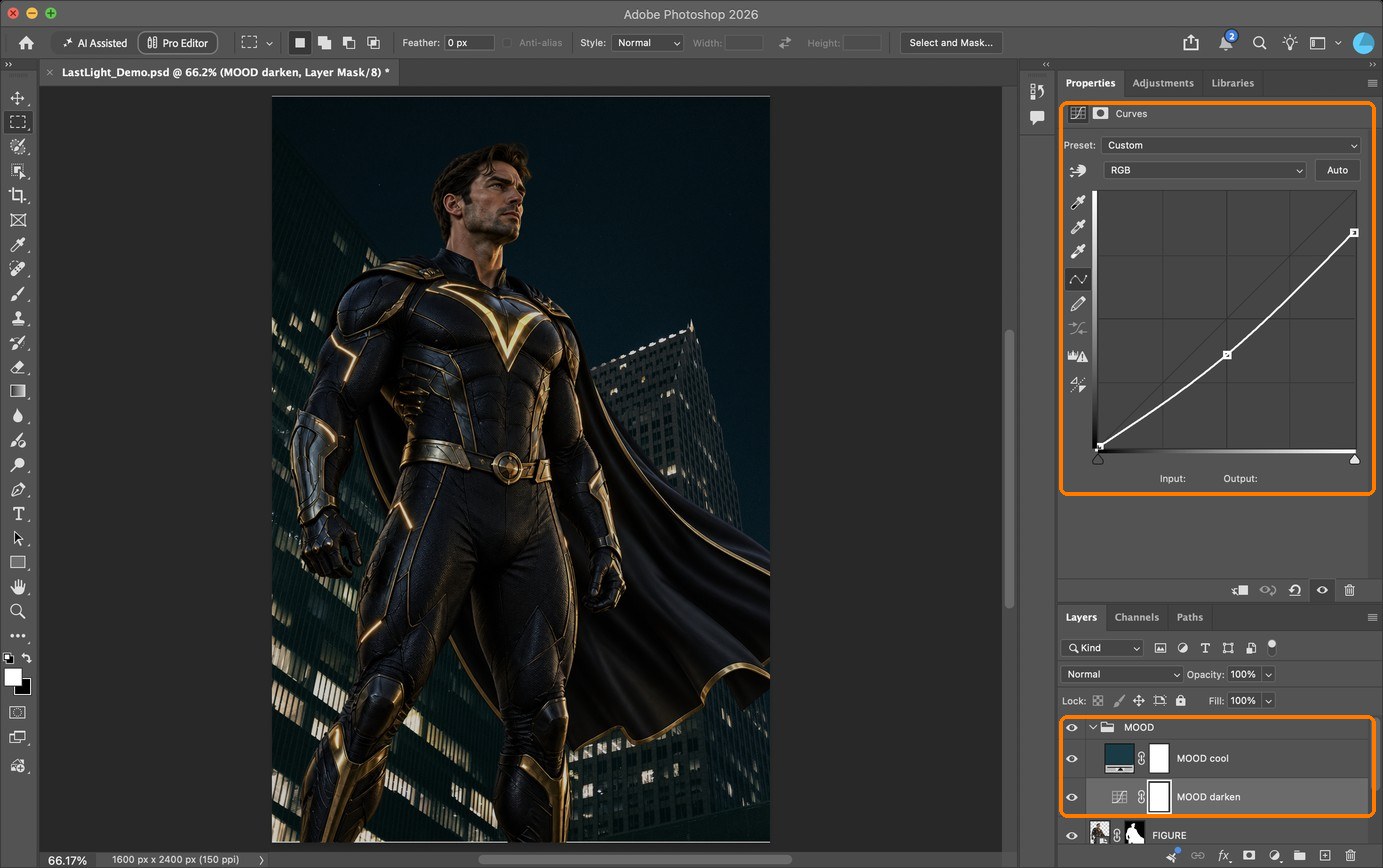Open the Curves Preset dropdown

tap(1232, 145)
